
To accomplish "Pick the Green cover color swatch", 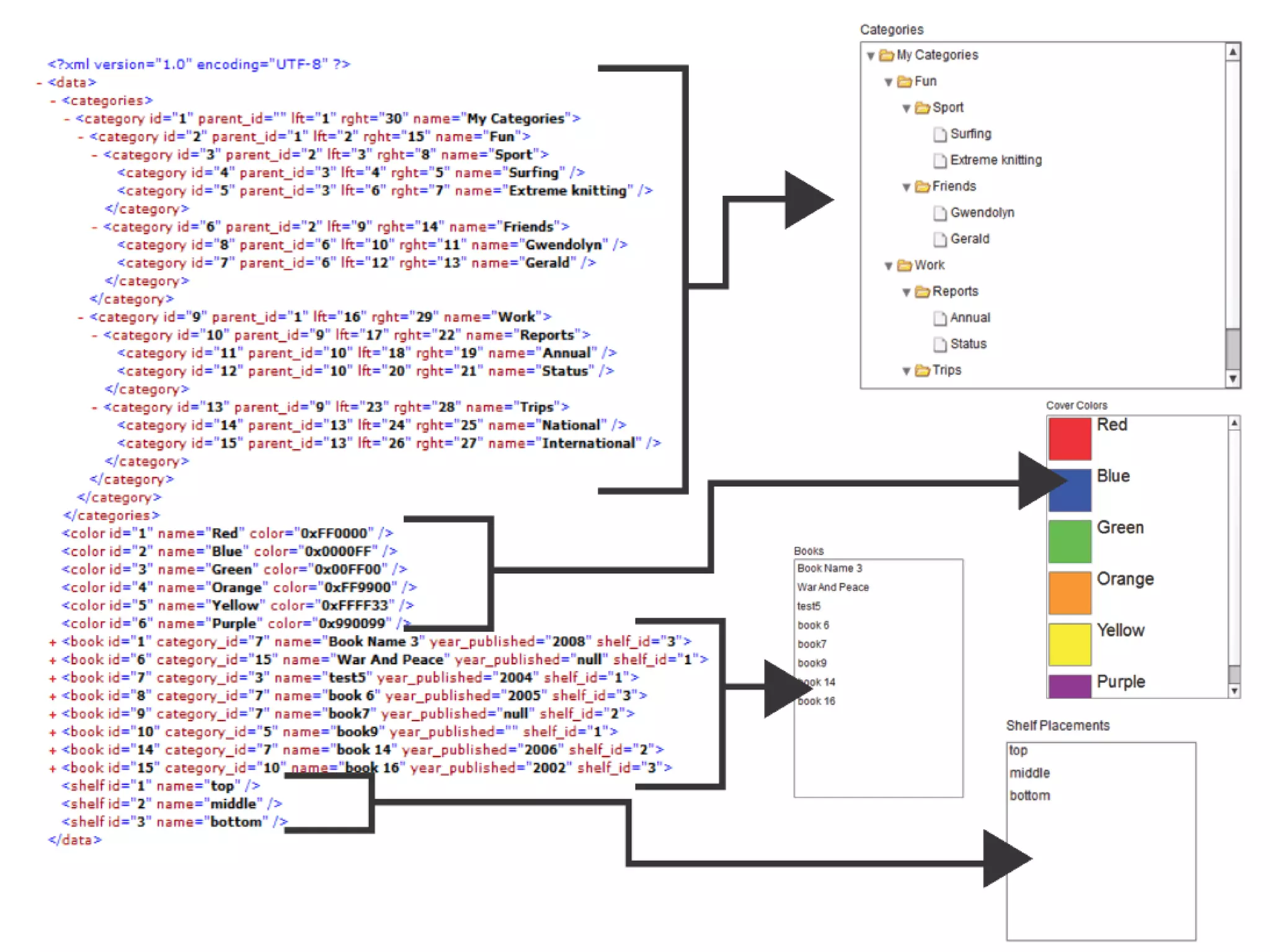I will (x=1069, y=541).
